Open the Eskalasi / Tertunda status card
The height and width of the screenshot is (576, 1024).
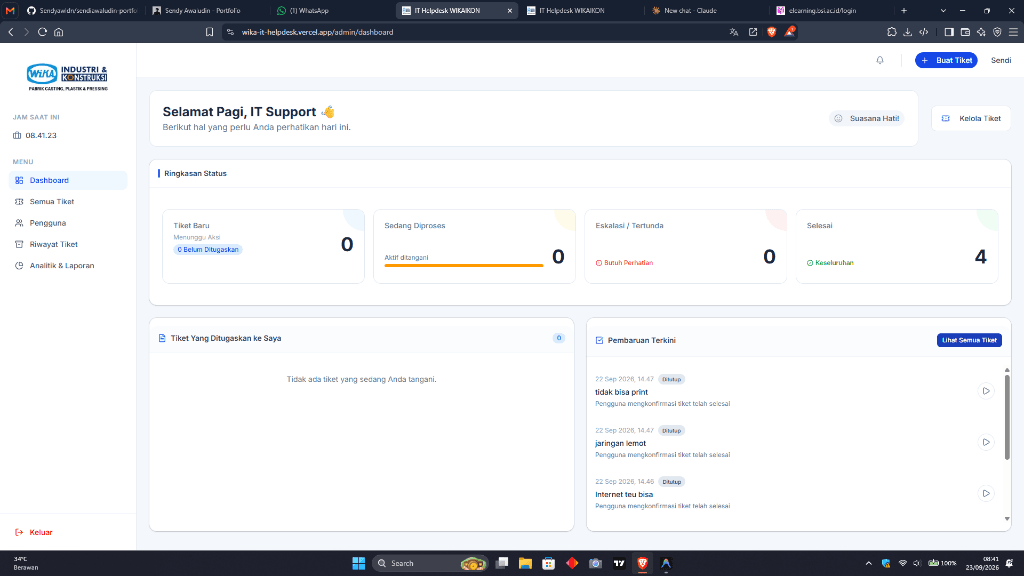tap(685, 246)
